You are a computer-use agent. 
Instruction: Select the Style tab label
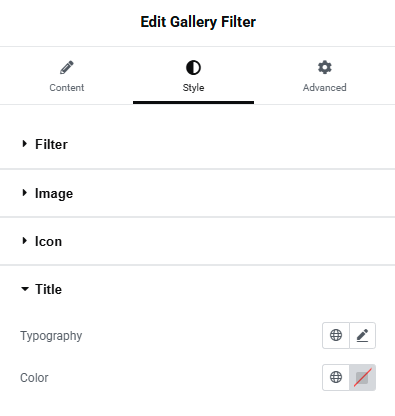(193, 88)
